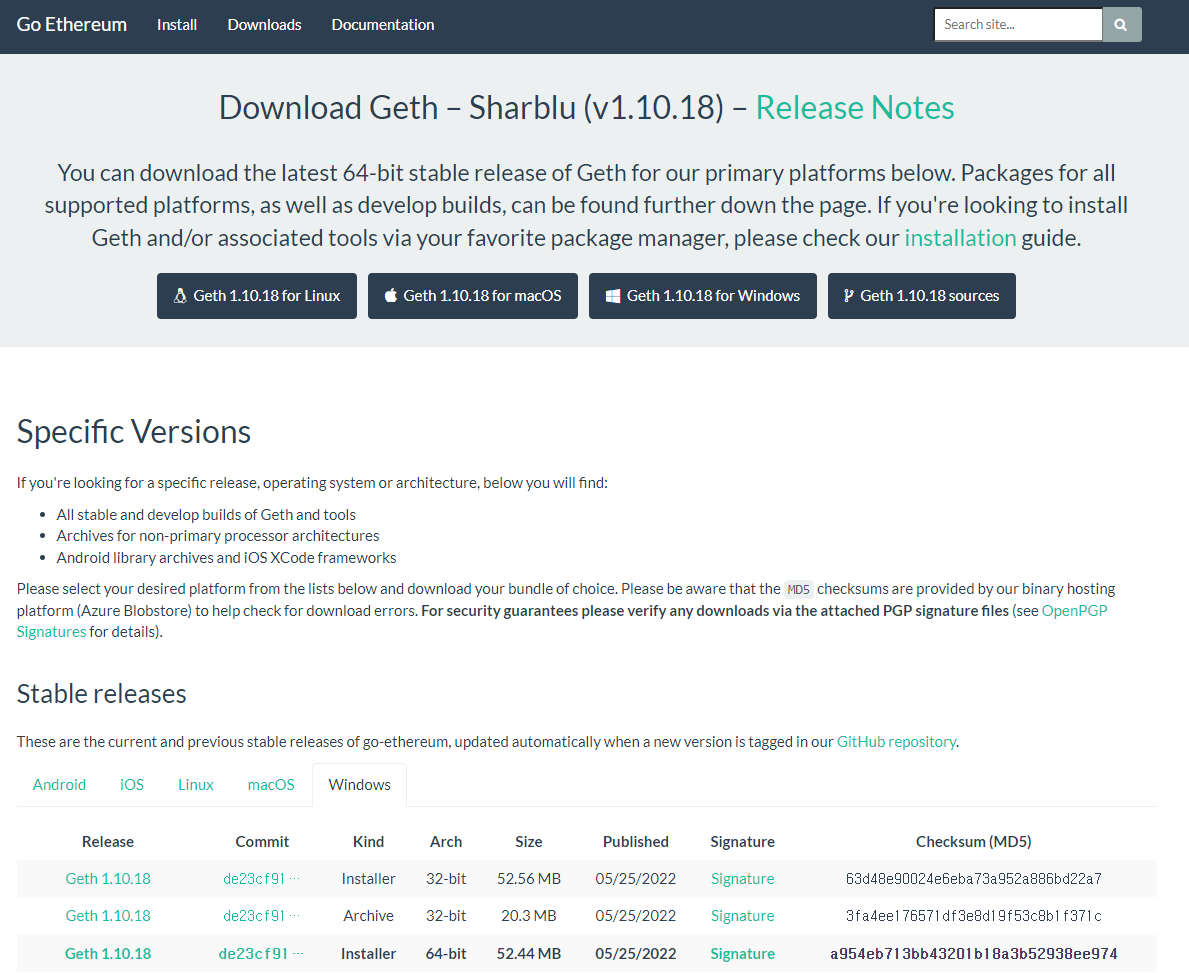The image size is (1189, 973).
Task: Click the Stable releases heading
Action: [102, 694]
